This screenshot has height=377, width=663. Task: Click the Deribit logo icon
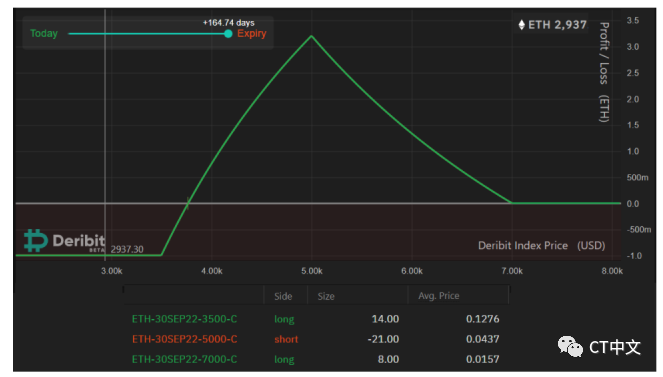[36, 240]
